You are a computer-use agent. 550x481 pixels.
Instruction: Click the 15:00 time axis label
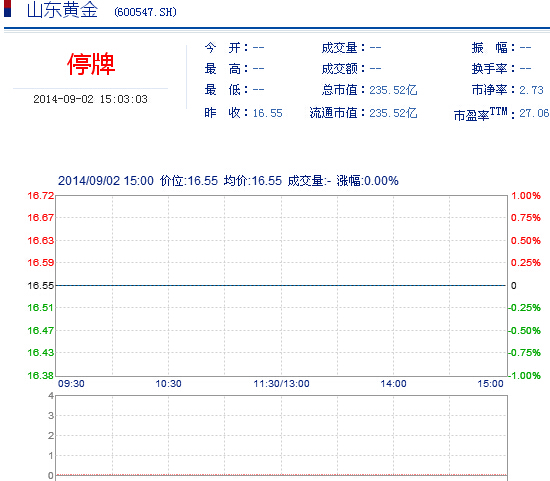click(x=490, y=383)
